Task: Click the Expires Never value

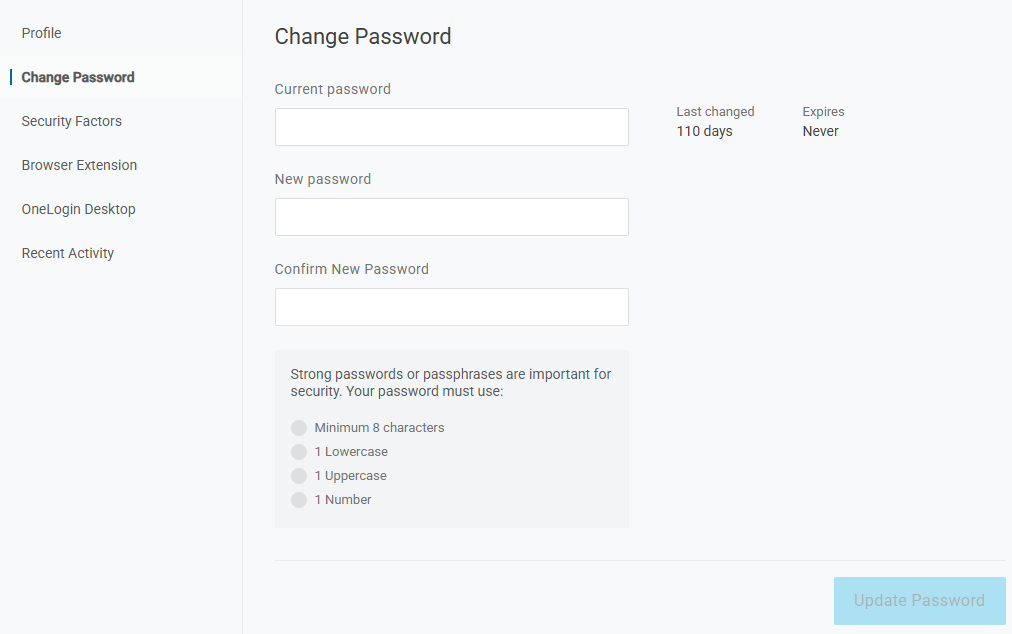Action: pyautogui.click(x=820, y=131)
